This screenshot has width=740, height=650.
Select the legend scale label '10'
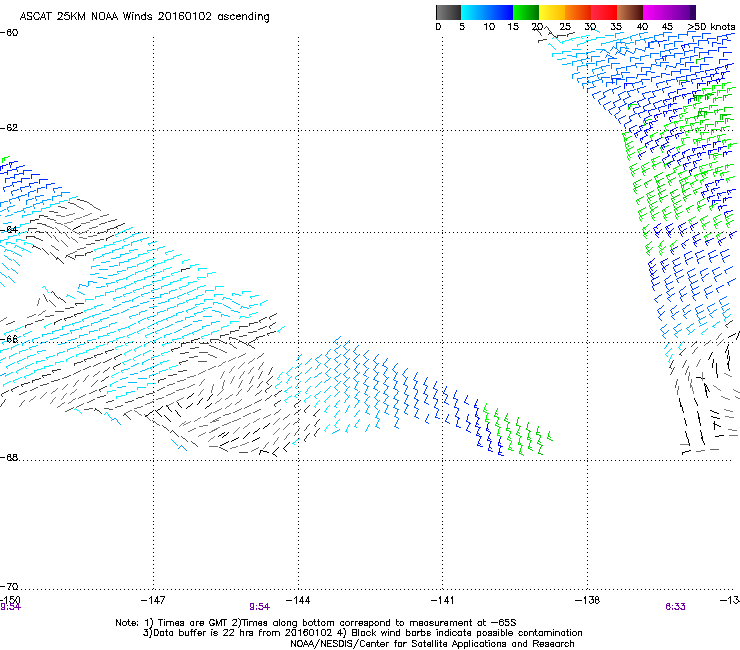[x=489, y=26]
